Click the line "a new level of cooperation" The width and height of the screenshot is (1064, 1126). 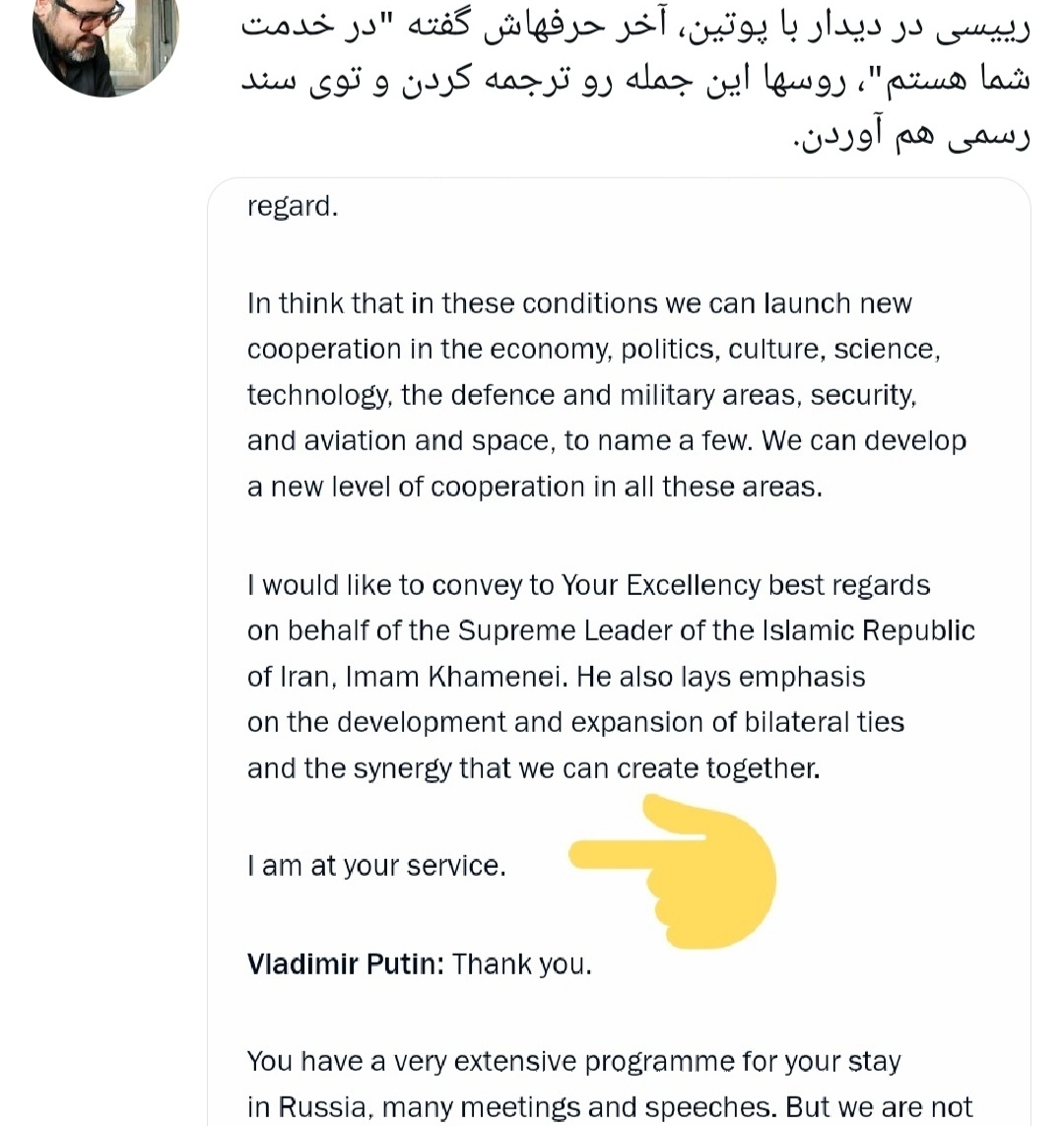point(535,487)
